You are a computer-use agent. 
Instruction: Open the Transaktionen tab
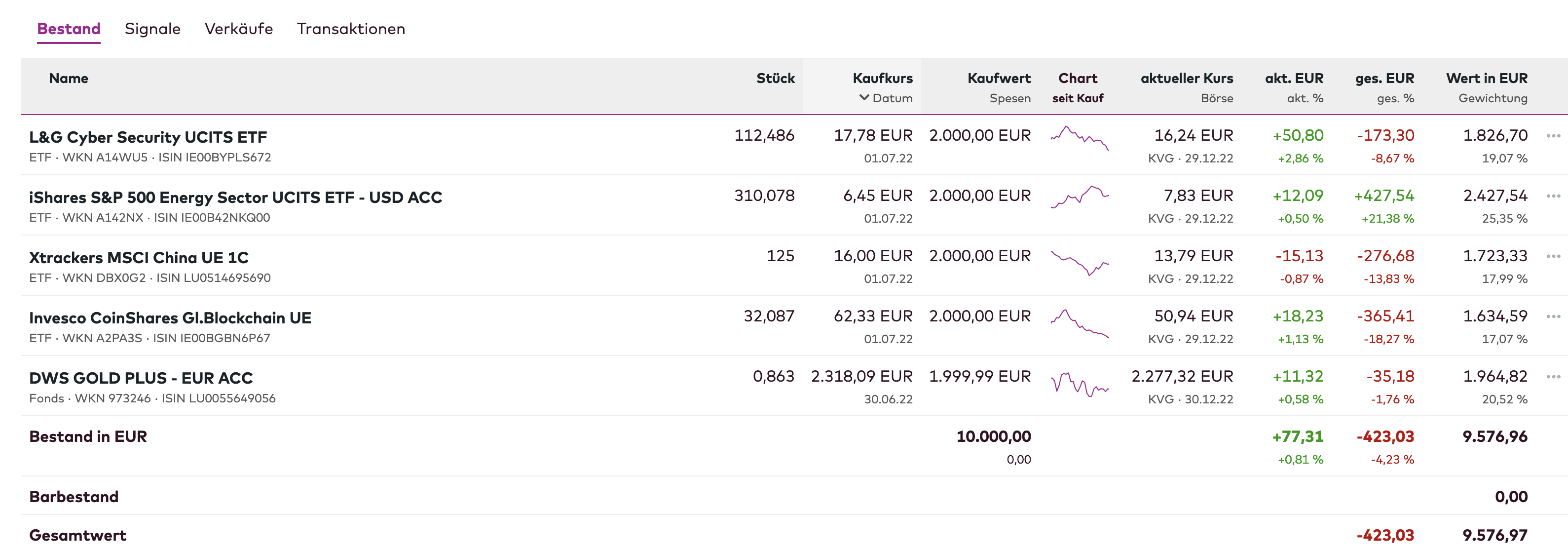[x=351, y=29]
